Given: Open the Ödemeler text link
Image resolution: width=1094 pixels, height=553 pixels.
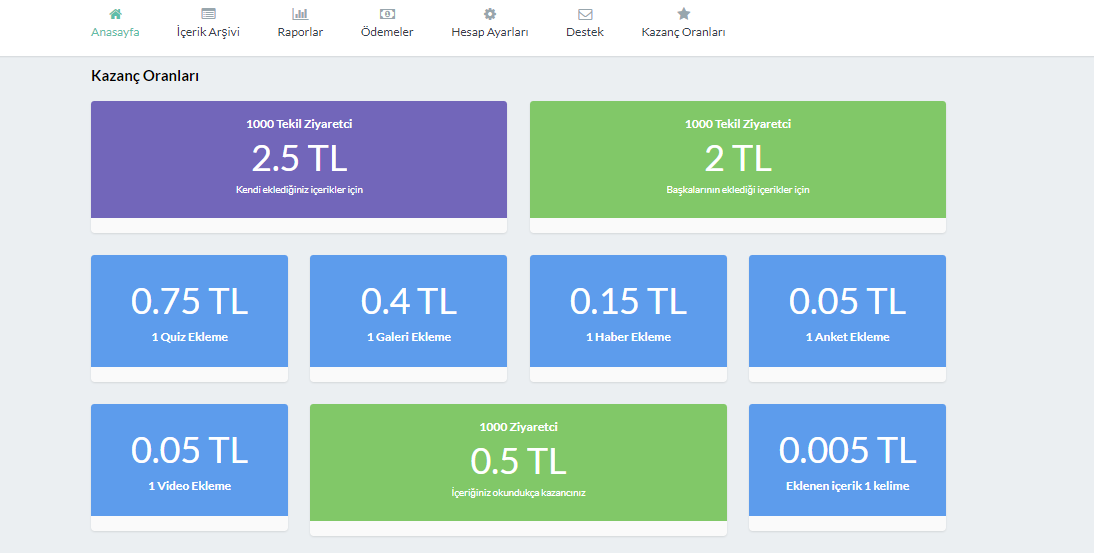Looking at the screenshot, I should 387,32.
